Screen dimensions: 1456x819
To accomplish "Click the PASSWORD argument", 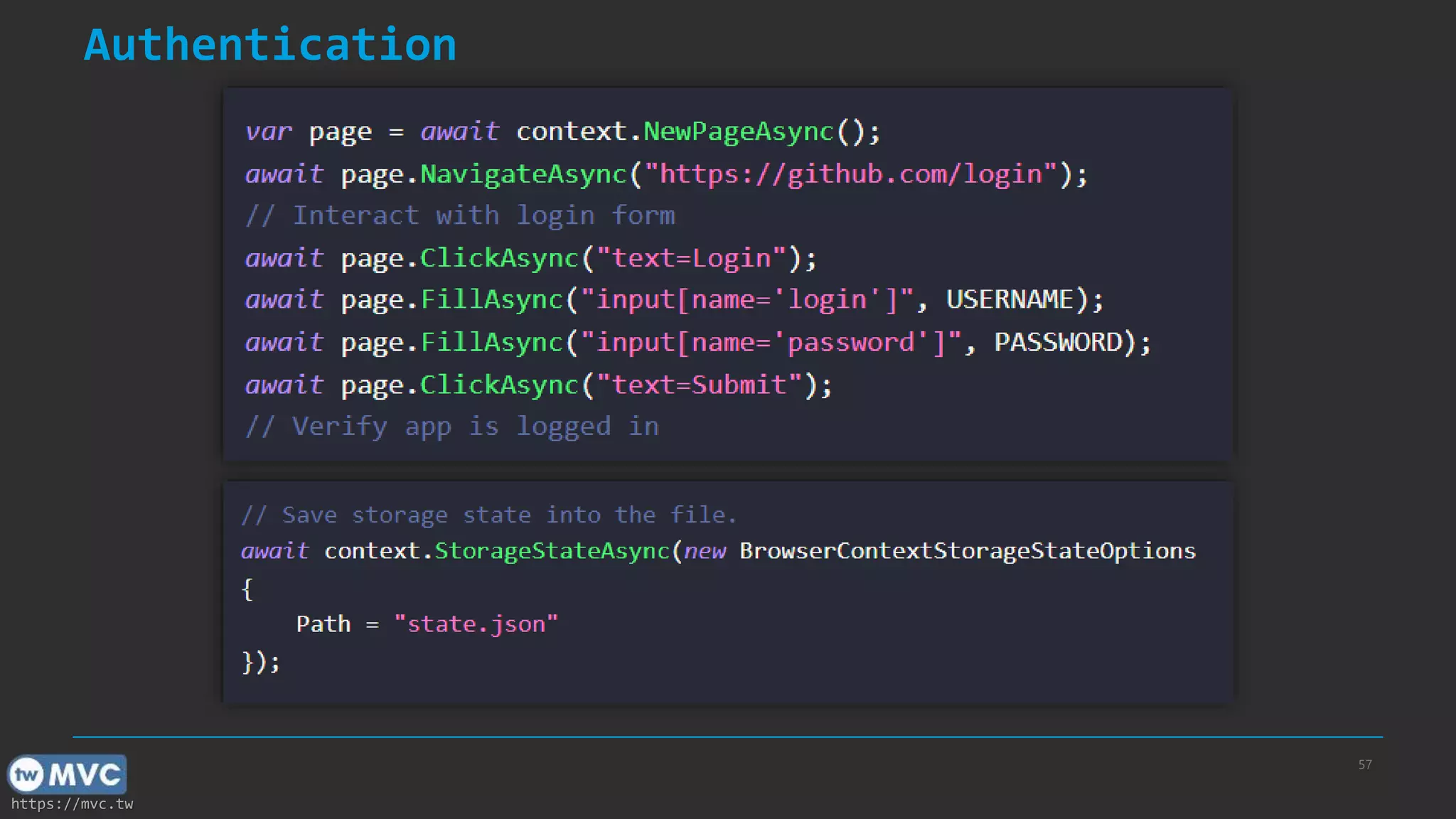I will point(1058,342).
